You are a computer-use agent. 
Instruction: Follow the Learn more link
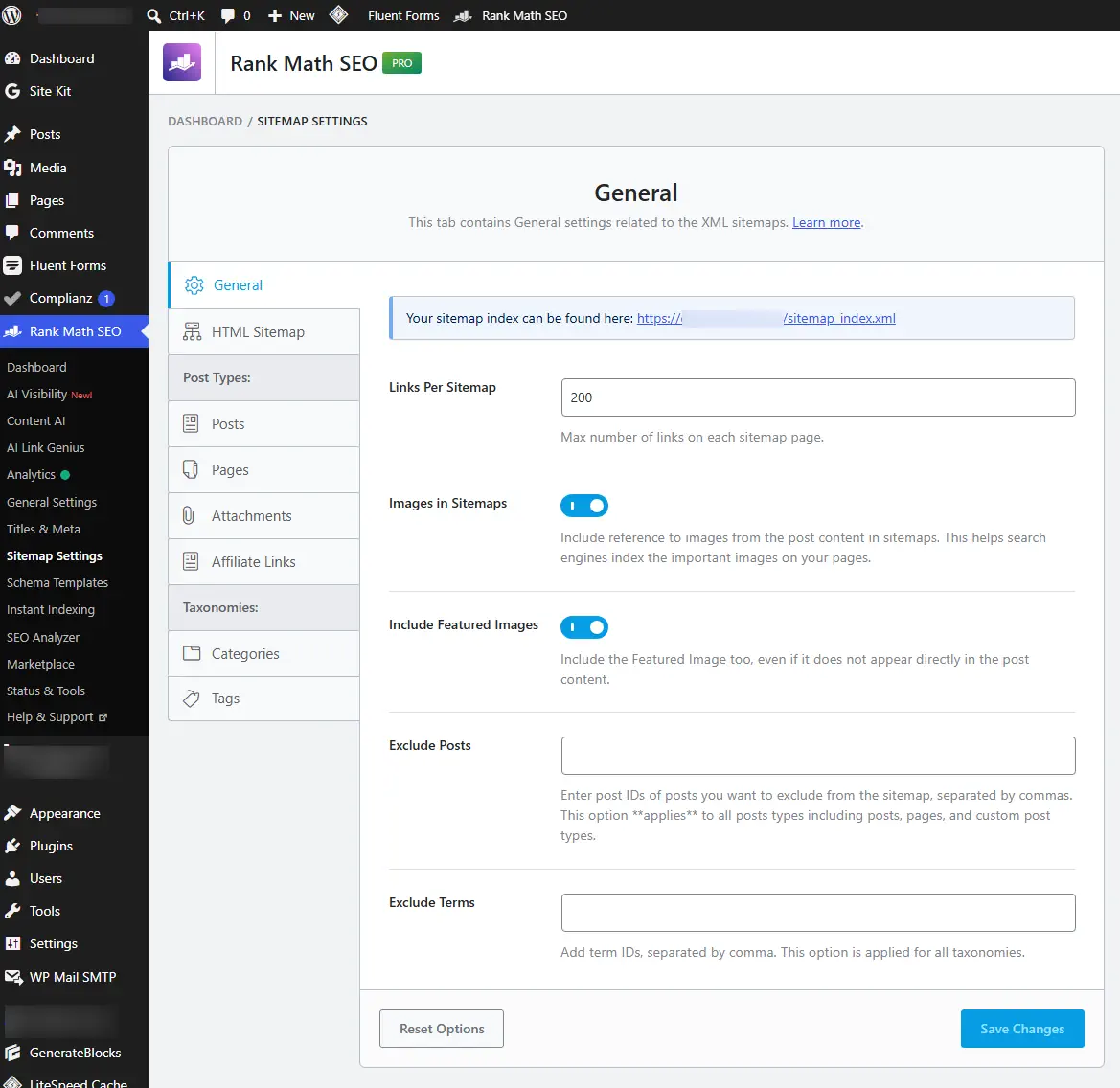coord(827,223)
